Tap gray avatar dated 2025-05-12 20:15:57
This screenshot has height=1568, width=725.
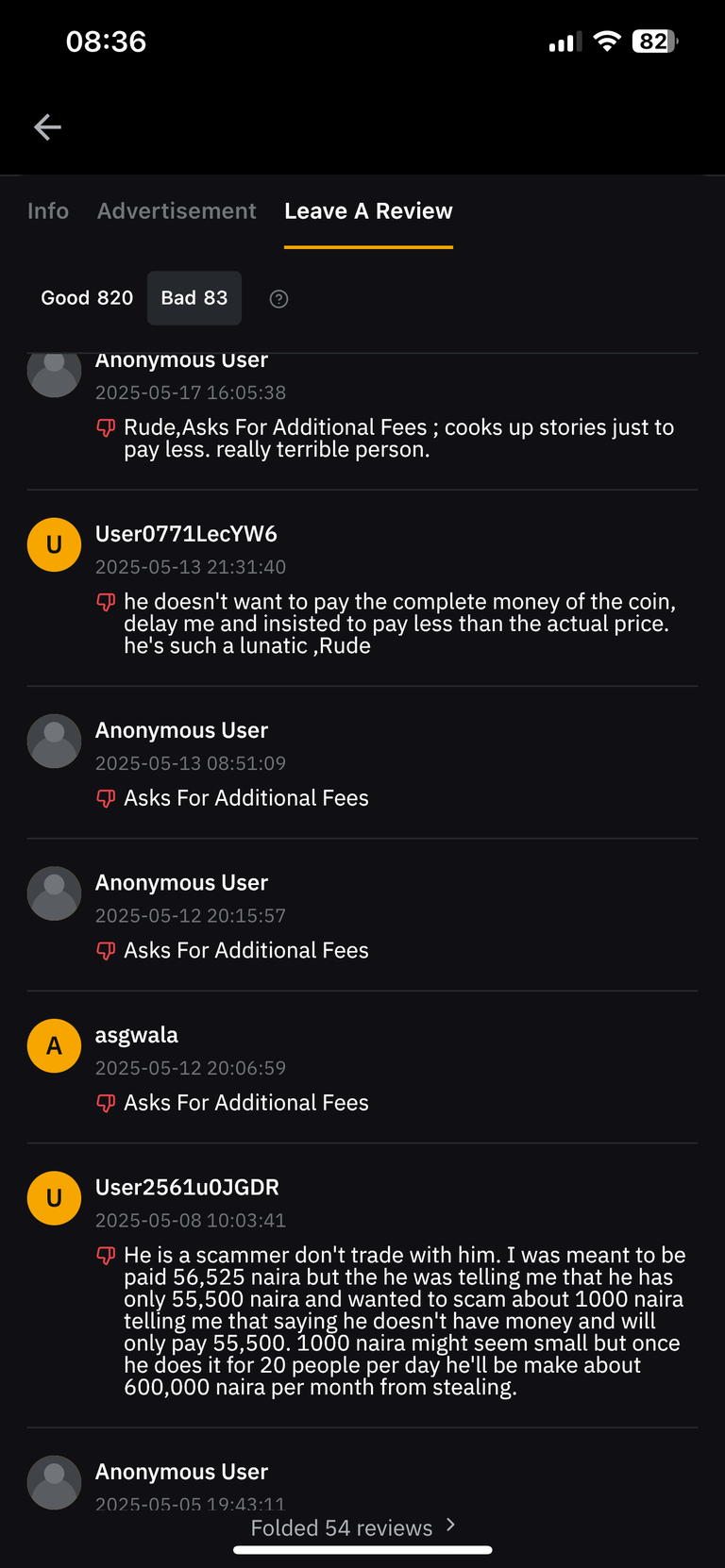54,893
